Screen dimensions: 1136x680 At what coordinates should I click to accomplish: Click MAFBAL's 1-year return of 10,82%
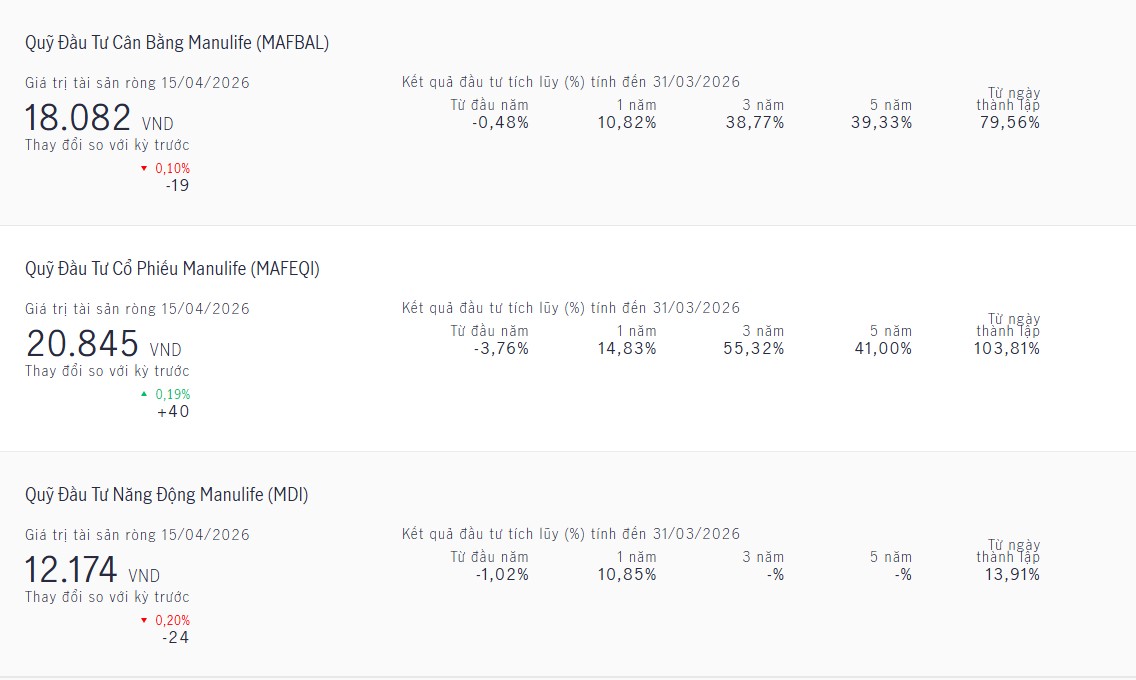626,123
